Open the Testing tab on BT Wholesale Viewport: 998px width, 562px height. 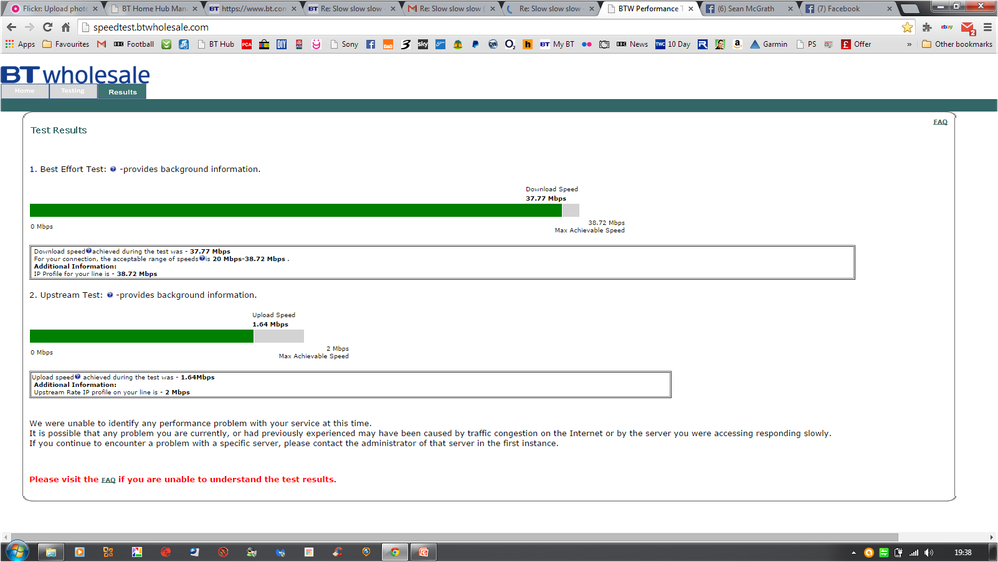point(73,91)
